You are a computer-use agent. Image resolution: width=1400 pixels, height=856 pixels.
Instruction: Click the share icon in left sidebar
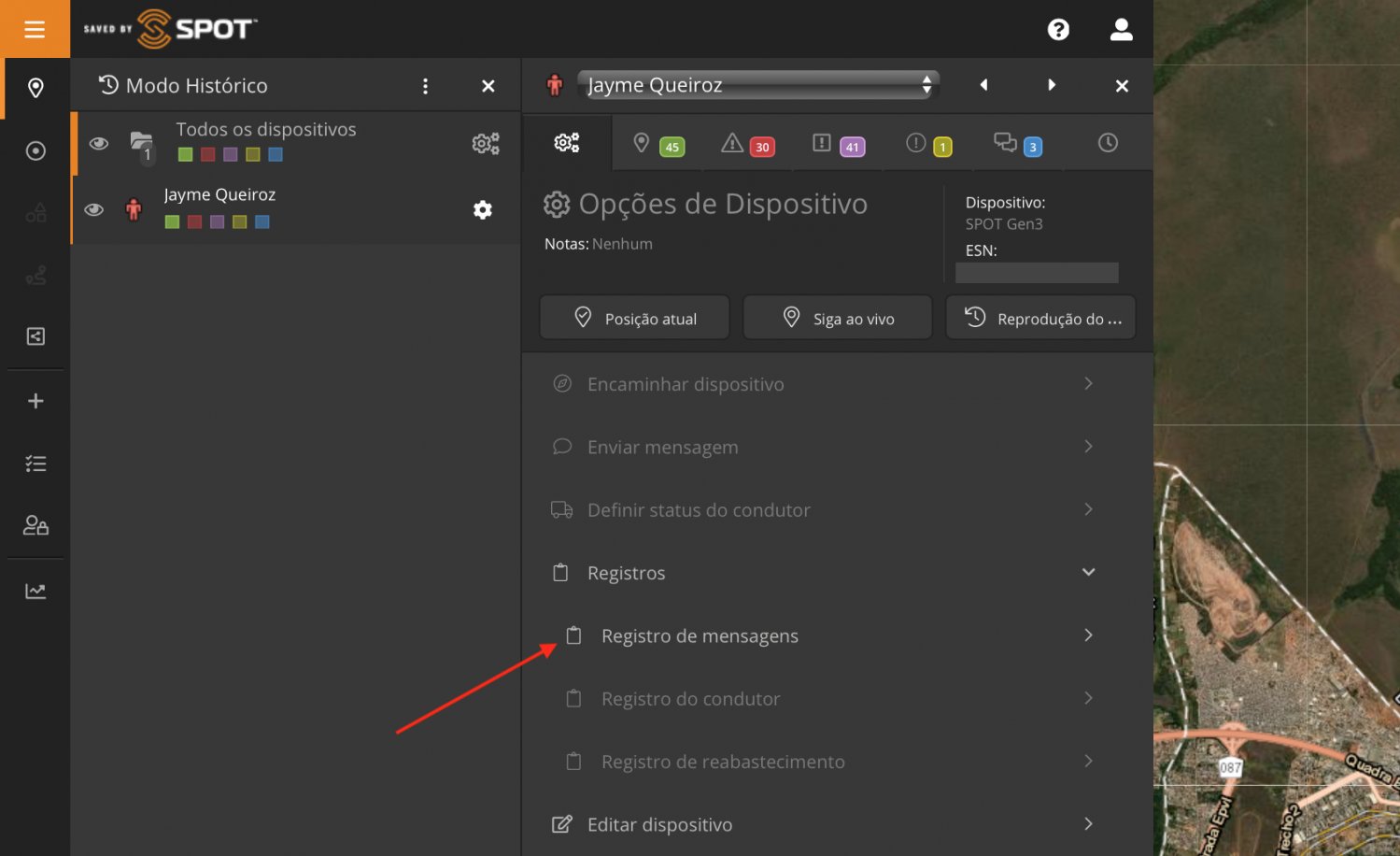35,336
